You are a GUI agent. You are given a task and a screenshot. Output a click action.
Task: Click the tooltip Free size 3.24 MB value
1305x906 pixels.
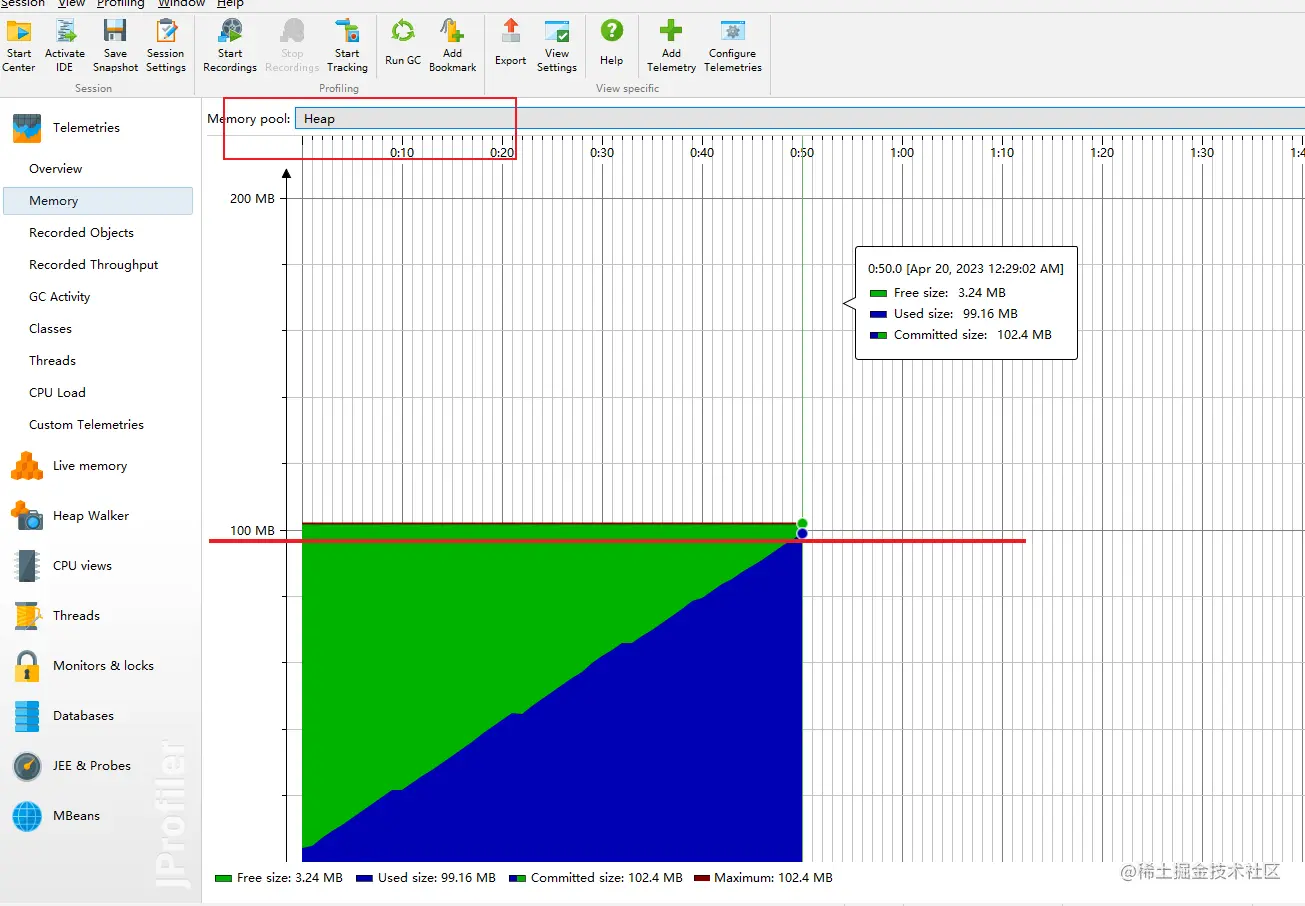point(982,293)
